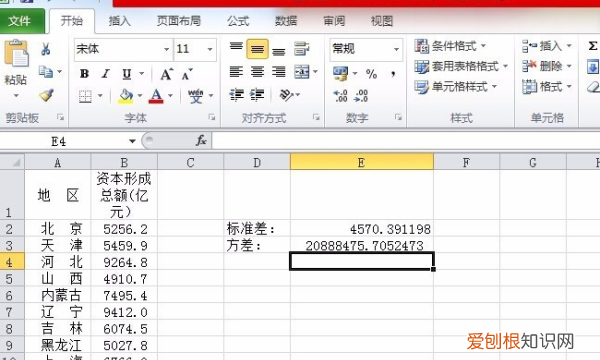This screenshot has height=360, width=600.
Task: Click Merge and Center icon
Action: point(302,72)
